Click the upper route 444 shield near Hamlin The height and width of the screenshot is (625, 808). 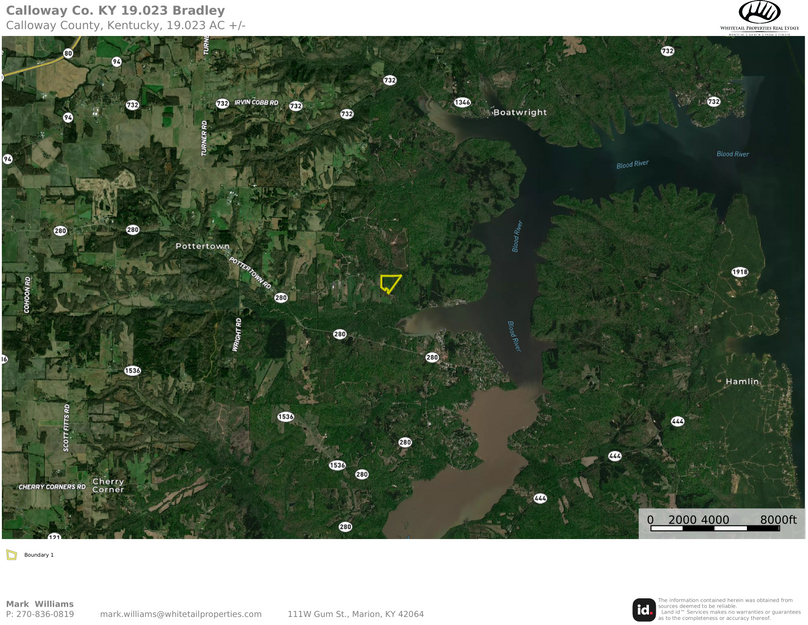[678, 421]
